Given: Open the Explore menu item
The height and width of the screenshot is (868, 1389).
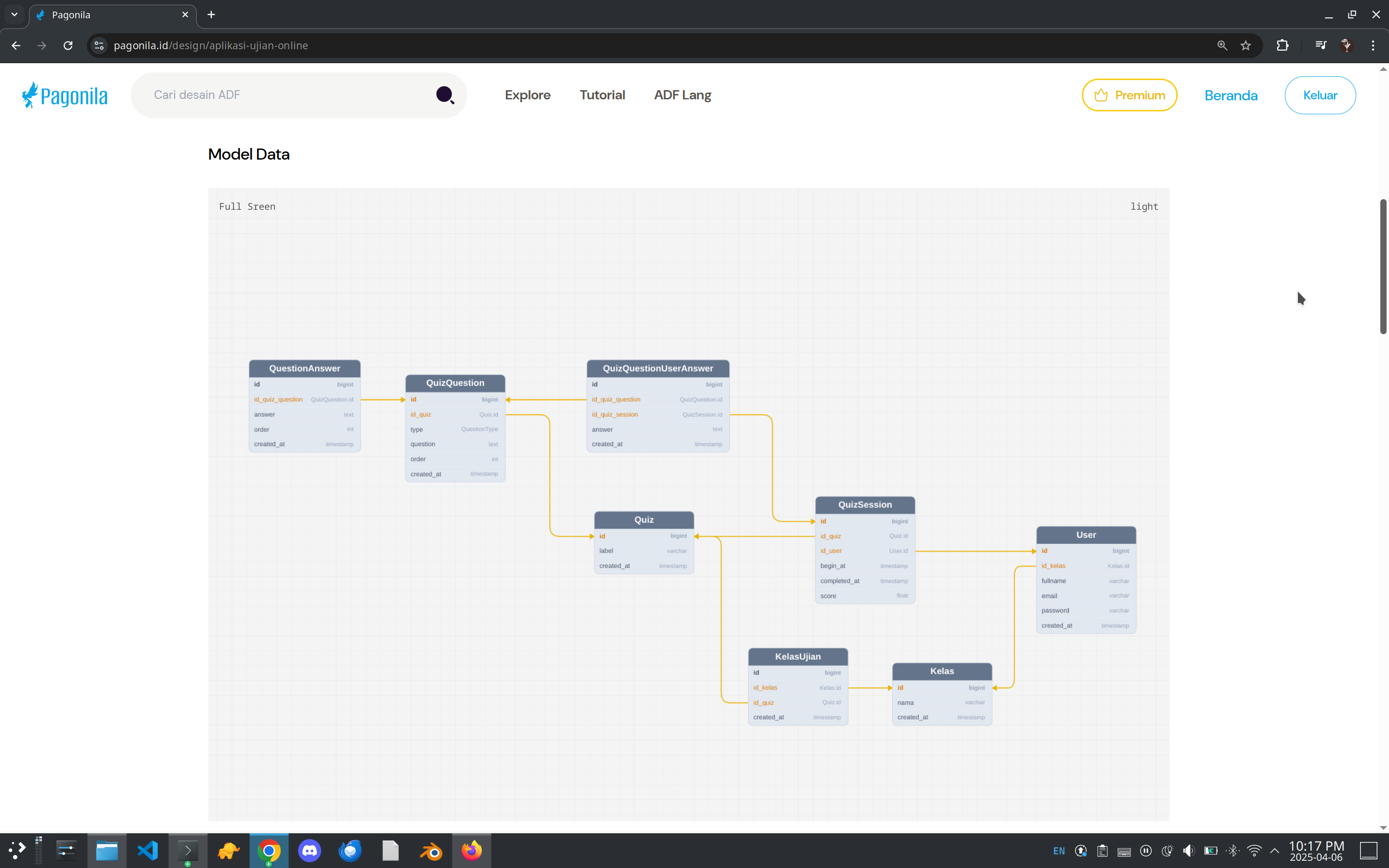Looking at the screenshot, I should [x=527, y=95].
